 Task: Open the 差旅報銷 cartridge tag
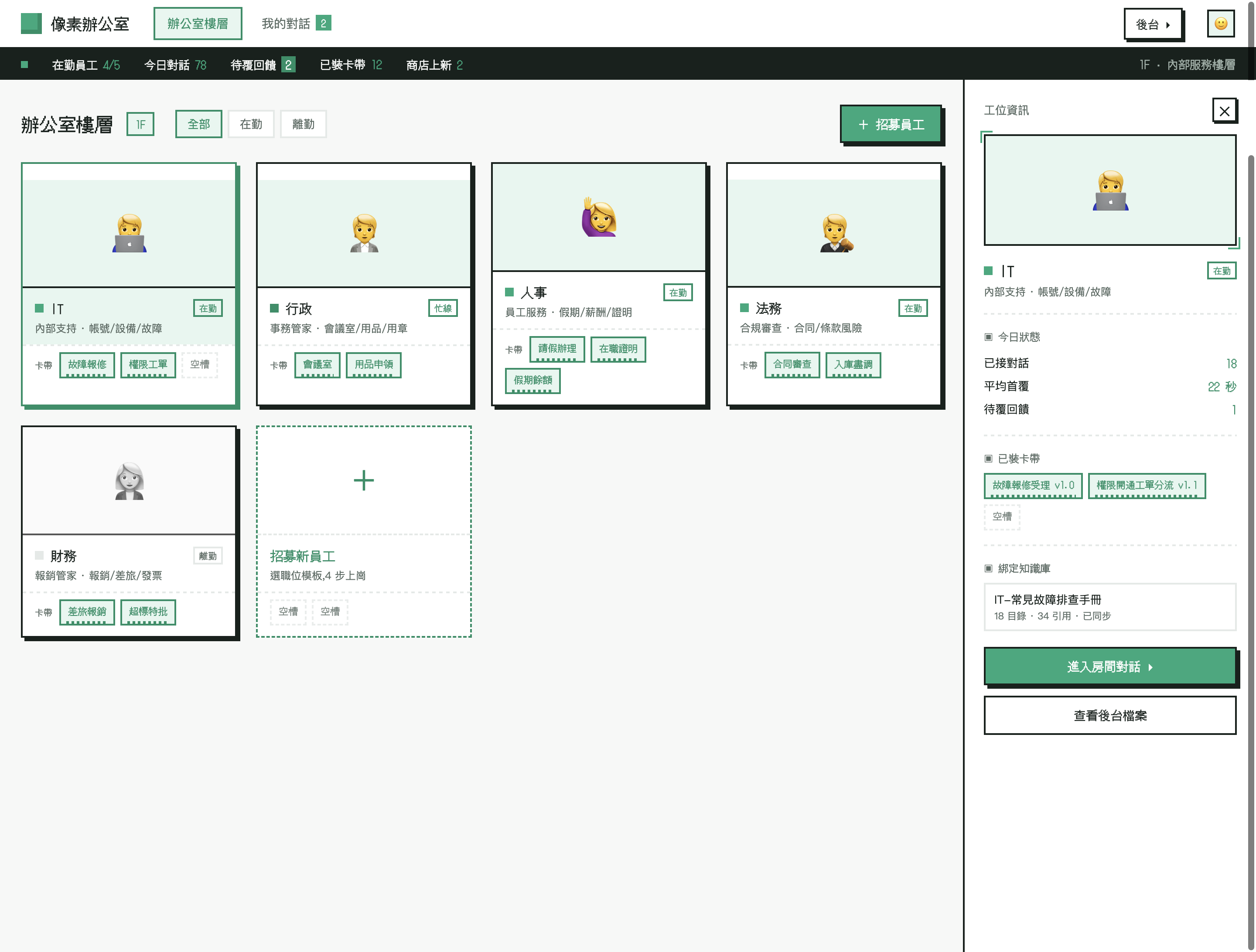point(87,612)
